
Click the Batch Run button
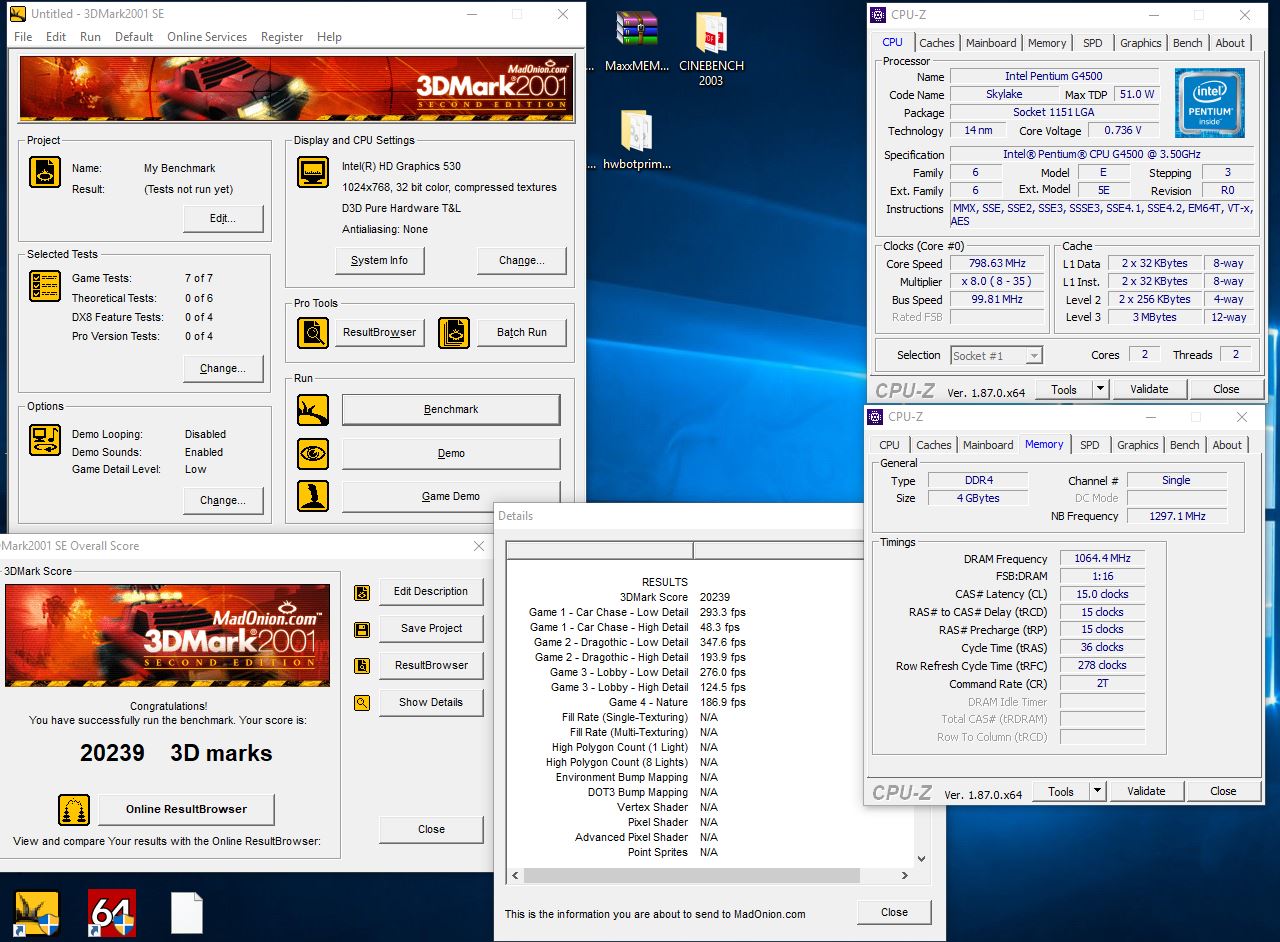coord(522,332)
